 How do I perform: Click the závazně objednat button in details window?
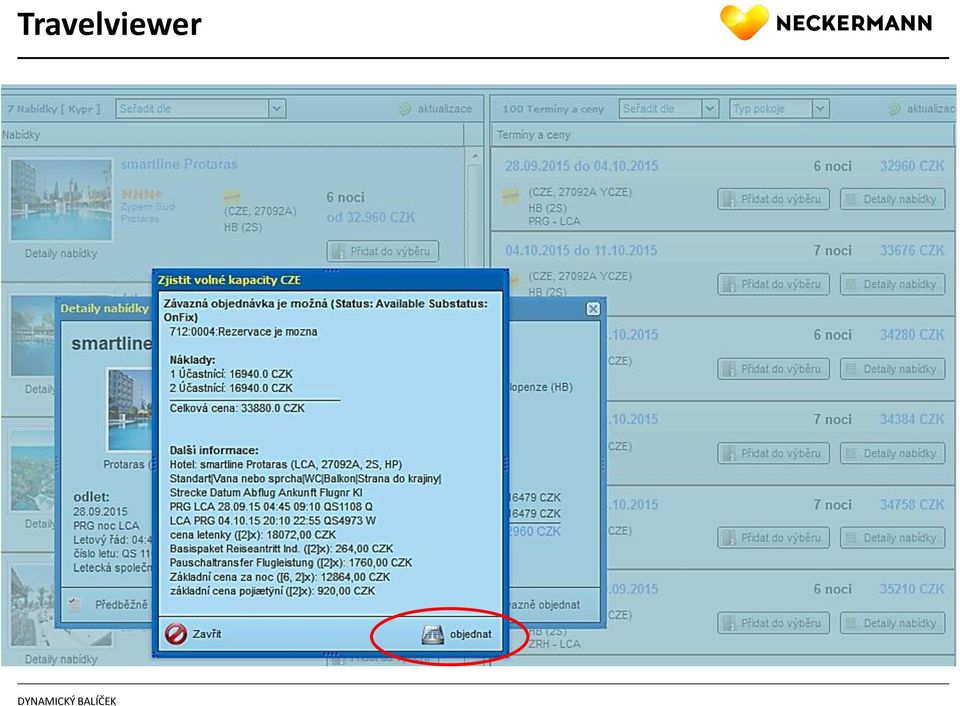tap(544, 604)
